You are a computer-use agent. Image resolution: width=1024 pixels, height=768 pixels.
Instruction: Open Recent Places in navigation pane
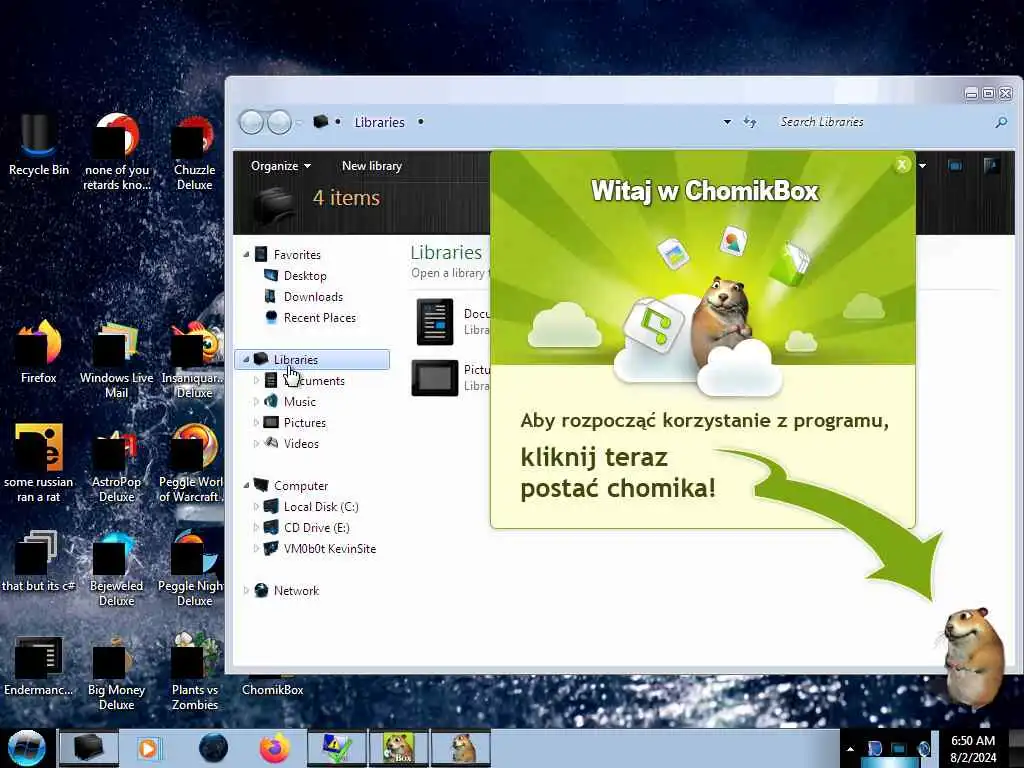(x=320, y=317)
